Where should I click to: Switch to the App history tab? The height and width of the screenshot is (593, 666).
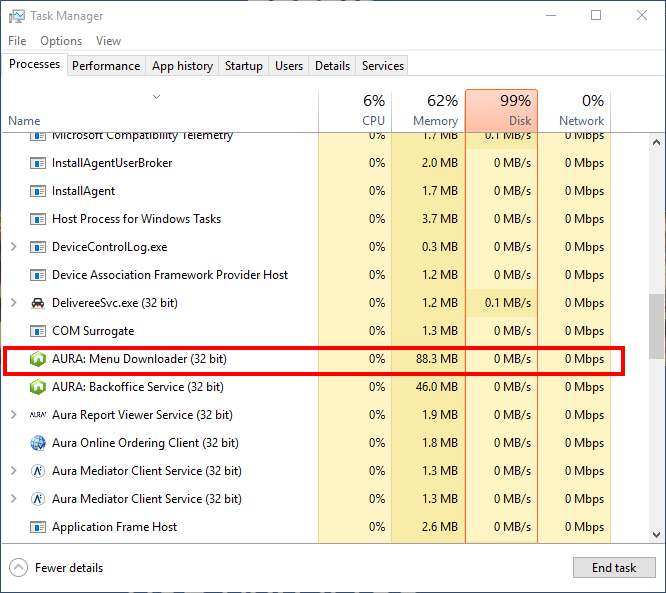click(x=182, y=66)
